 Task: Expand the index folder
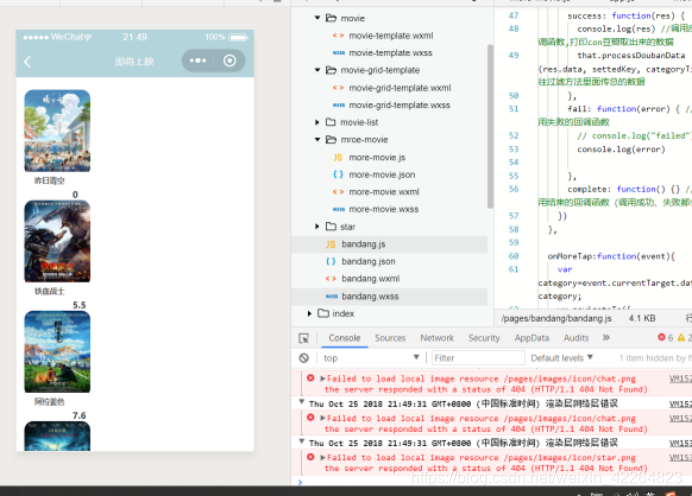point(309,313)
